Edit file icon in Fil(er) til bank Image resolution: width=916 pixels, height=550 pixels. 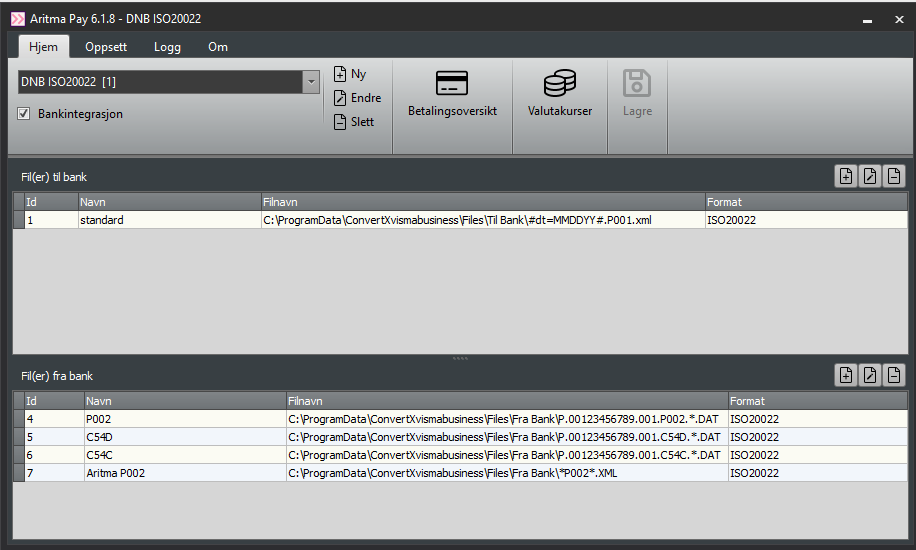click(870, 176)
